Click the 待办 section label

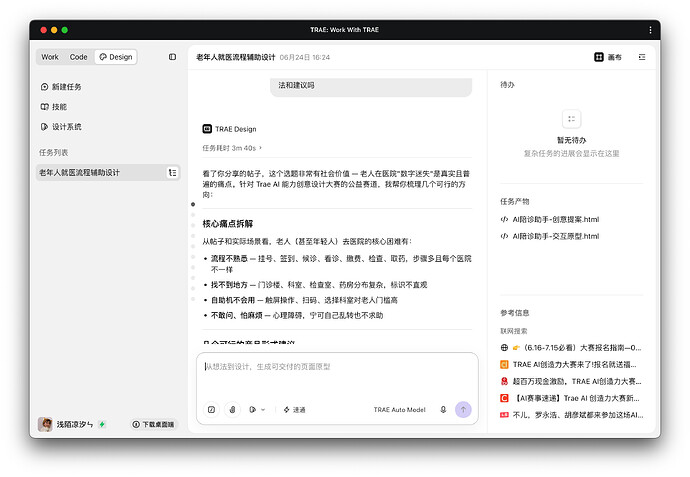[x=507, y=84]
